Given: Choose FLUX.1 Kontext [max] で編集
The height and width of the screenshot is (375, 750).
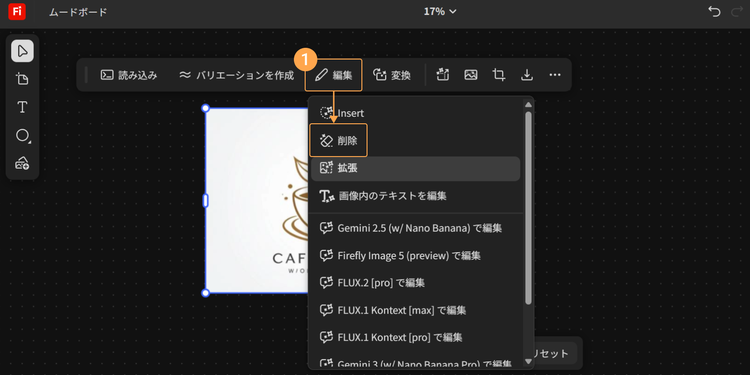Looking at the screenshot, I should point(415,310).
